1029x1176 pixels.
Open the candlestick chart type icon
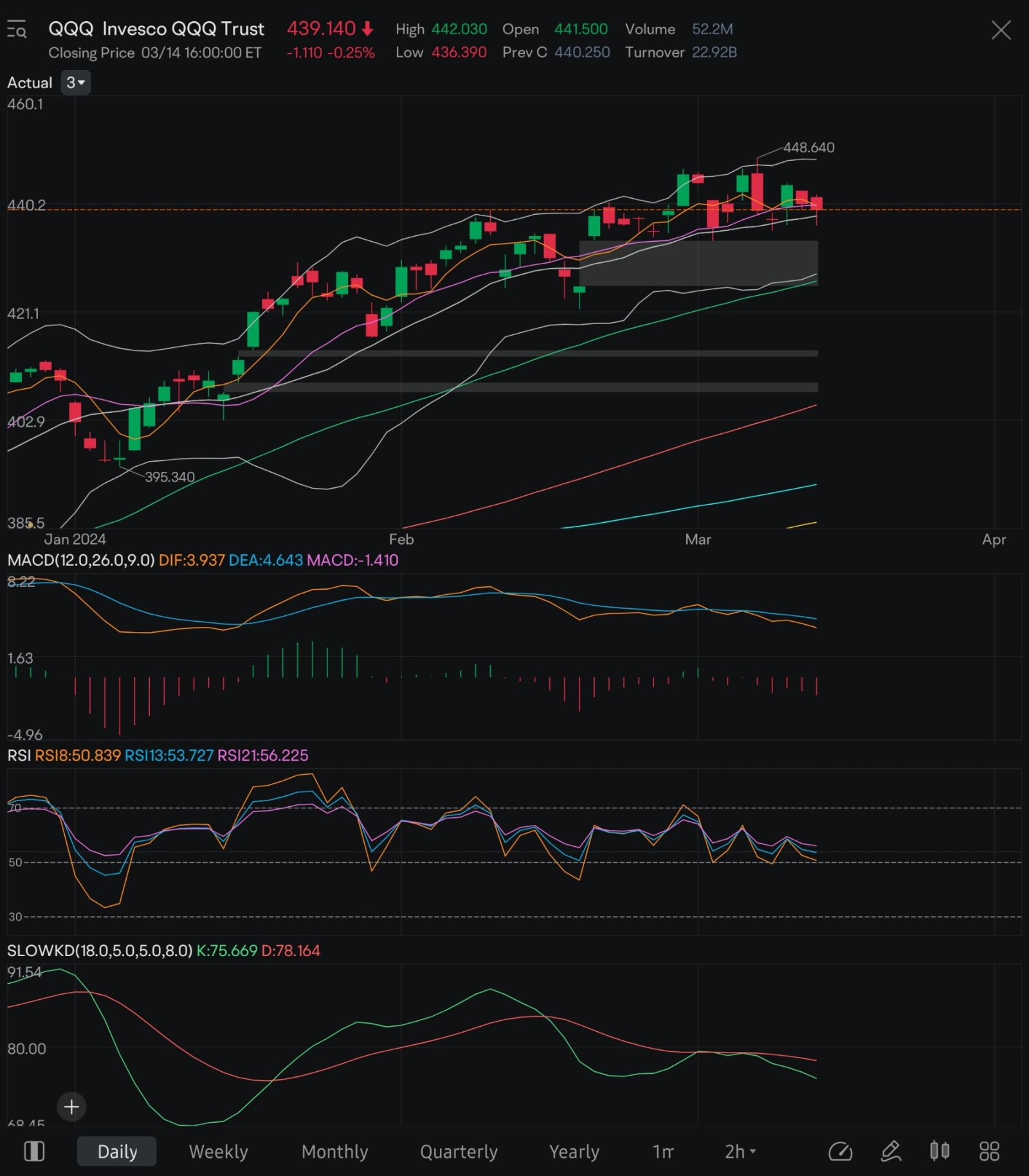click(x=940, y=1151)
